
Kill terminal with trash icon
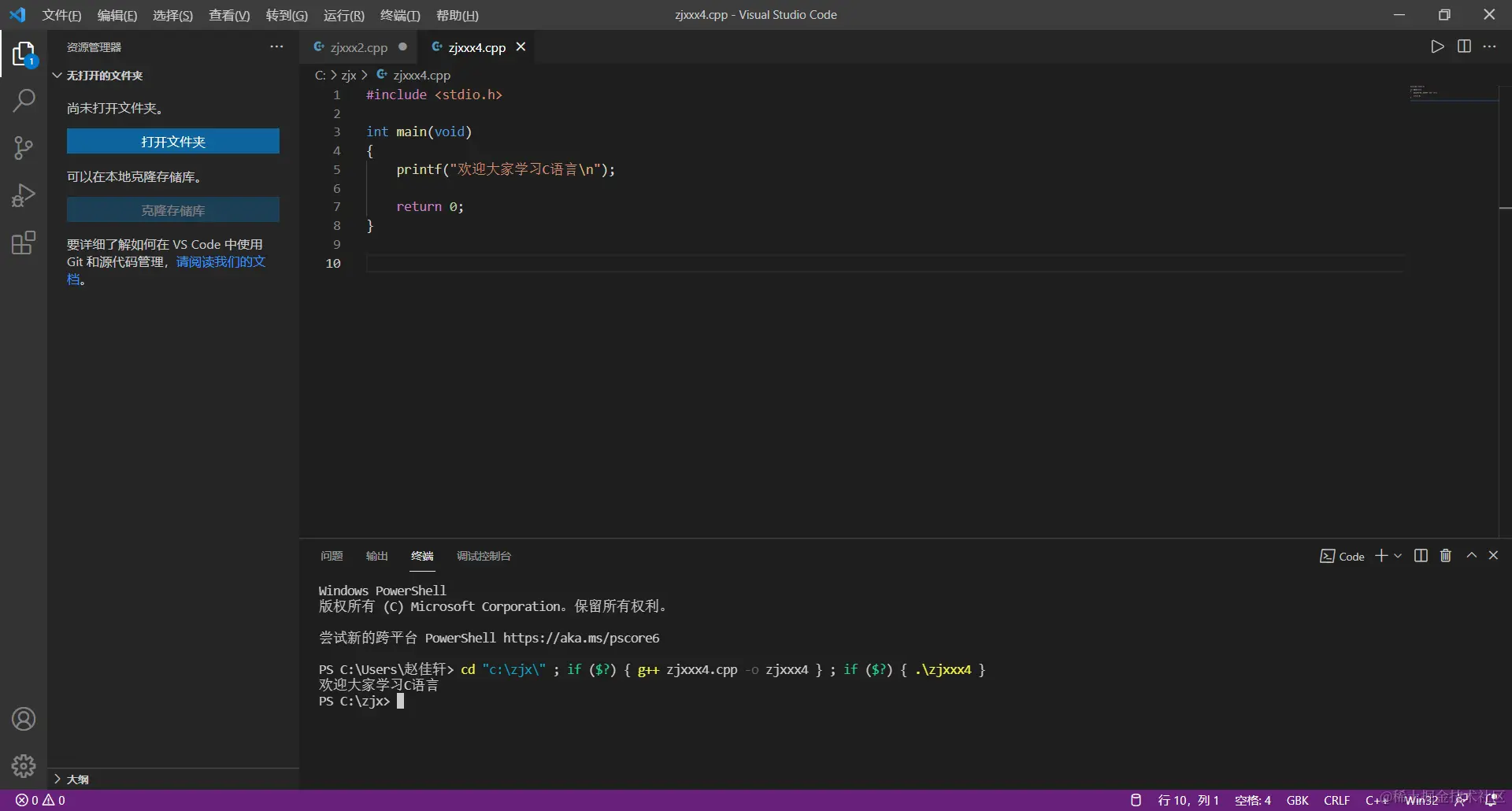[1446, 556]
